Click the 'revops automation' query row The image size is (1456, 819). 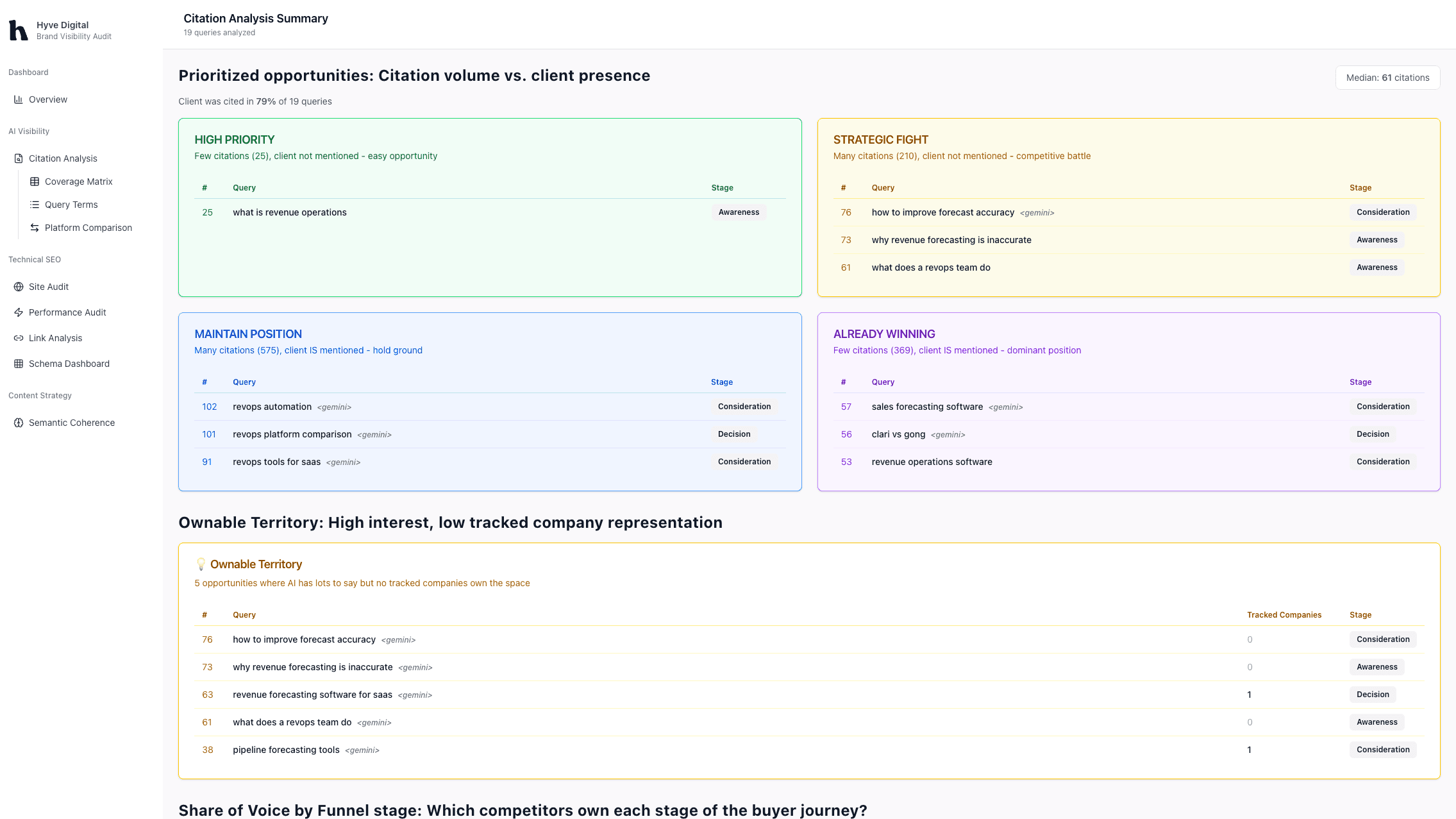pyautogui.click(x=272, y=407)
